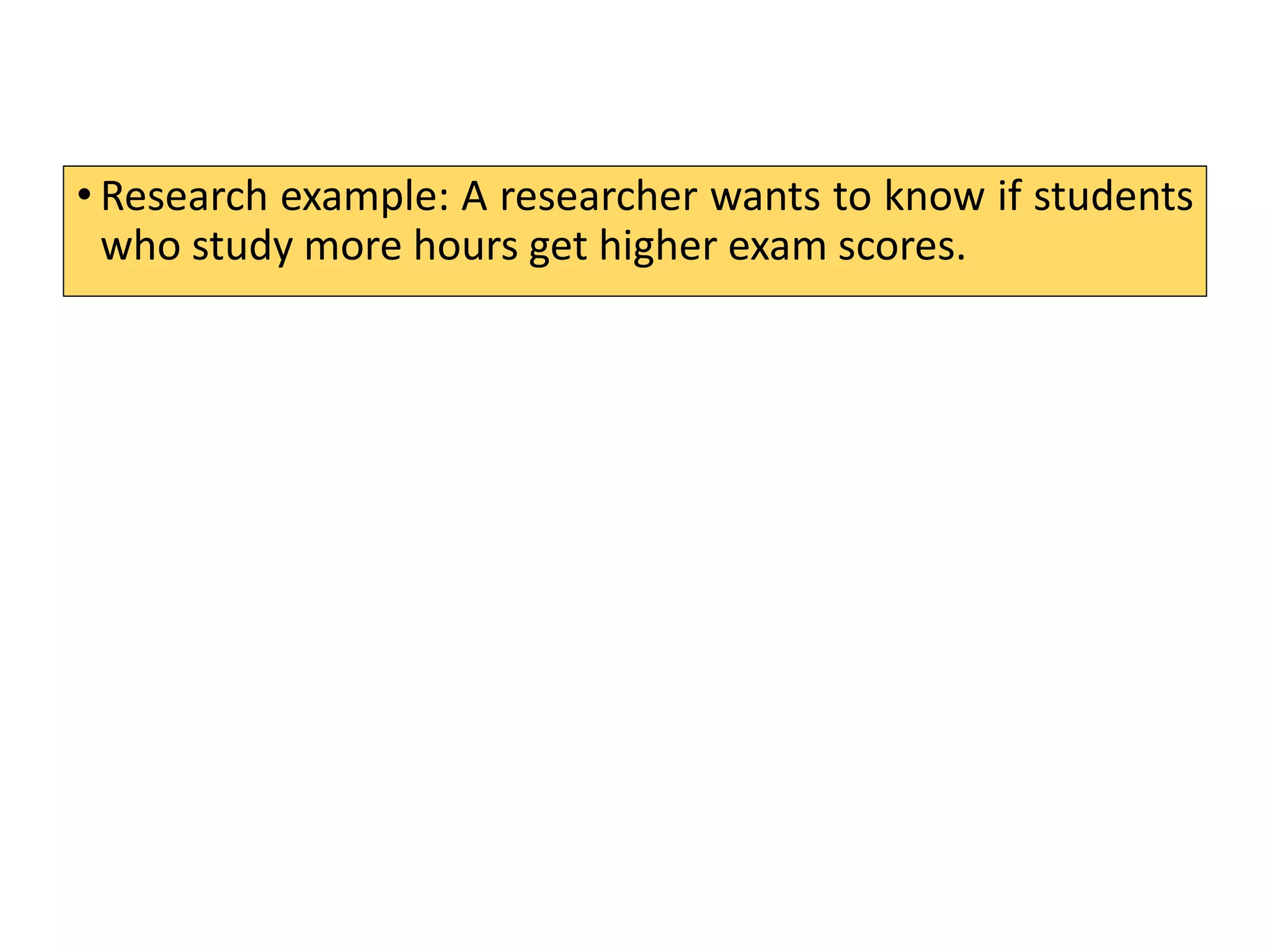Click the word 'Research' at start of text
Image resolution: width=1270 pixels, height=952 pixels.
[184, 196]
